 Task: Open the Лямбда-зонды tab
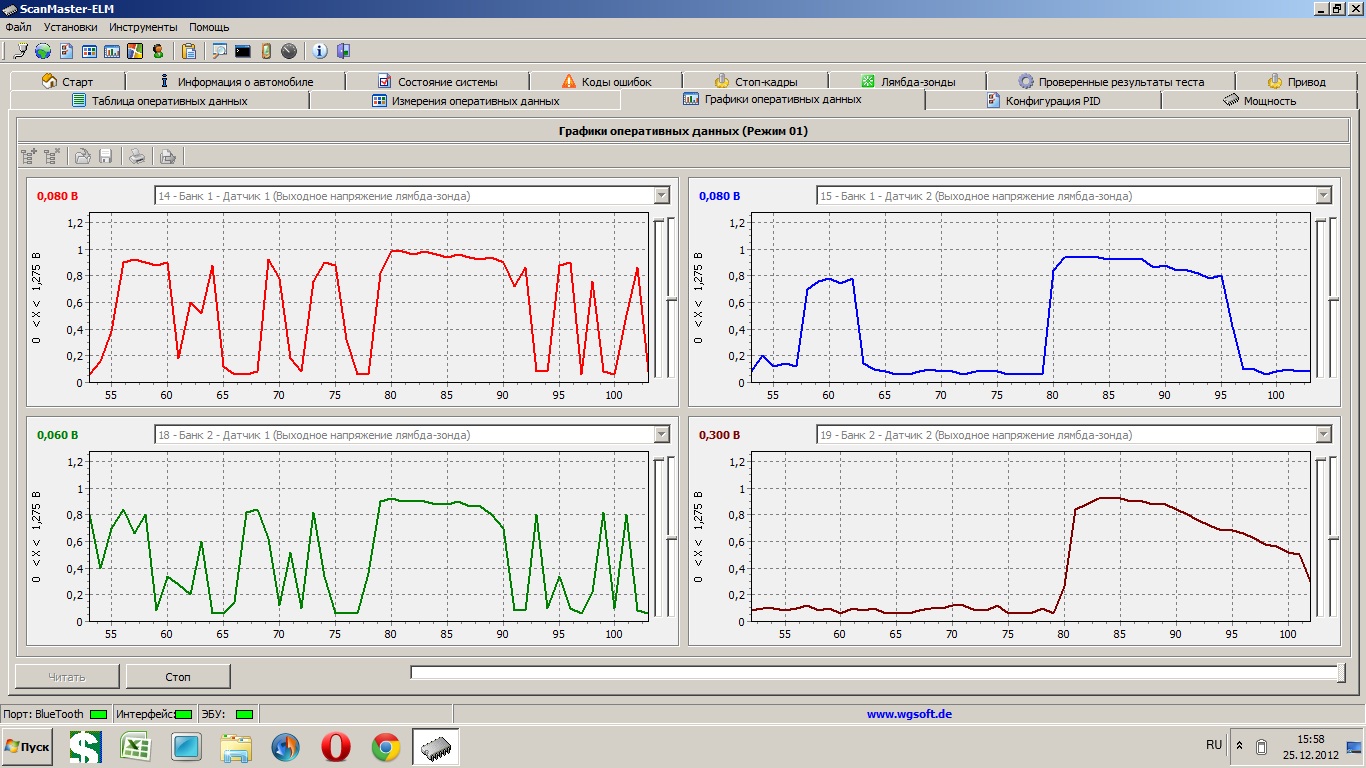pyautogui.click(x=907, y=82)
